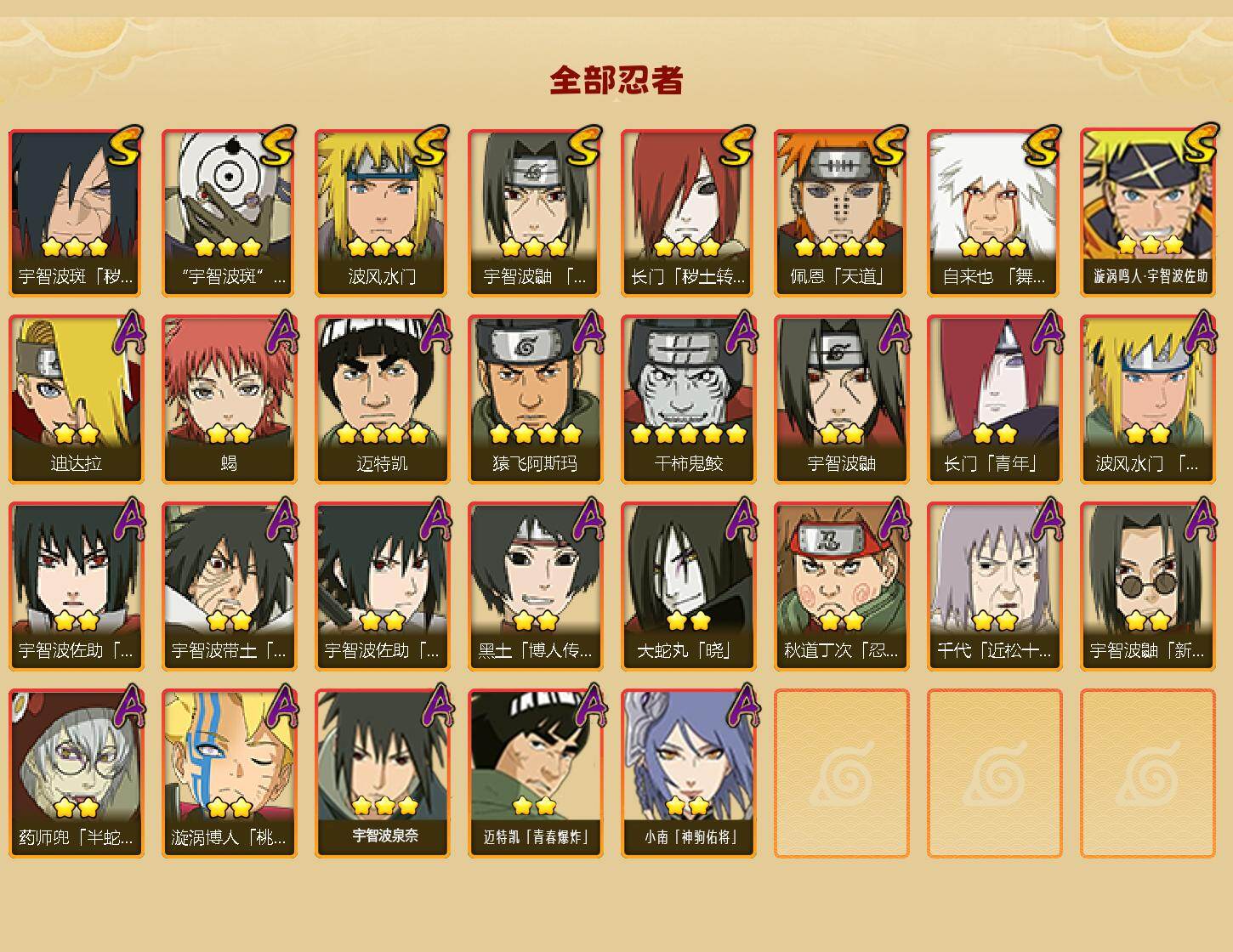The height and width of the screenshot is (952, 1233).
Task: Select the 小南「神驹佑将」 card
Action: pos(688,773)
